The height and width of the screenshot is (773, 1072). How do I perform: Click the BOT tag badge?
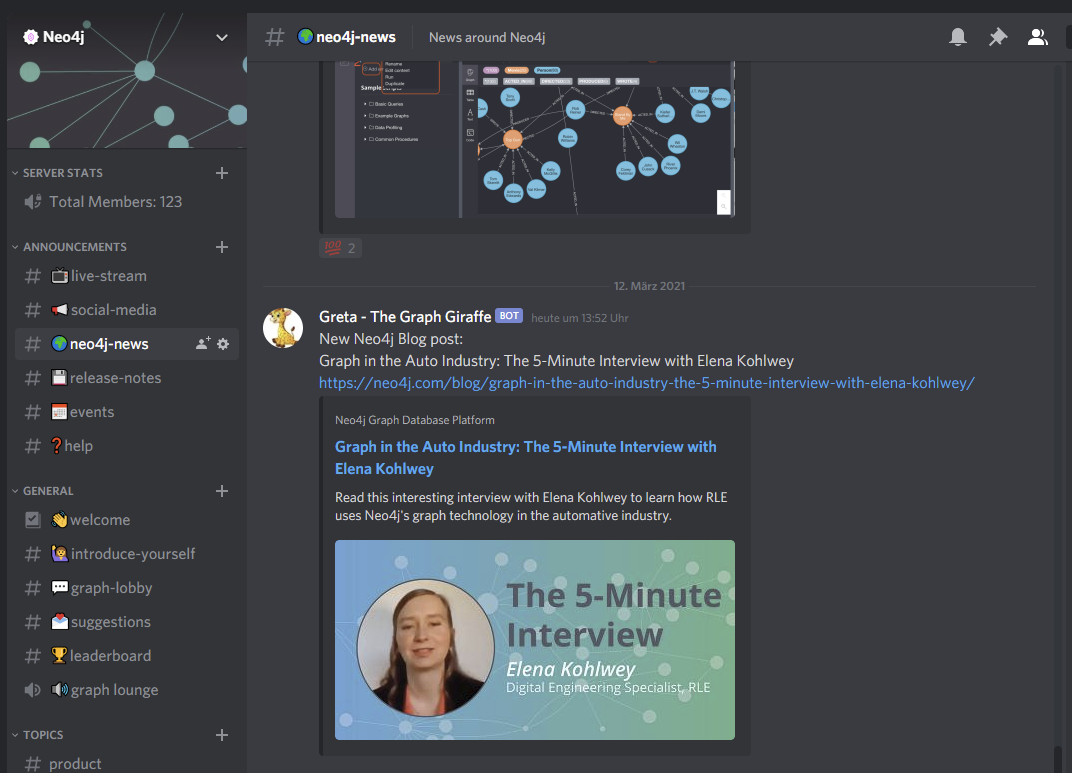pyautogui.click(x=509, y=316)
